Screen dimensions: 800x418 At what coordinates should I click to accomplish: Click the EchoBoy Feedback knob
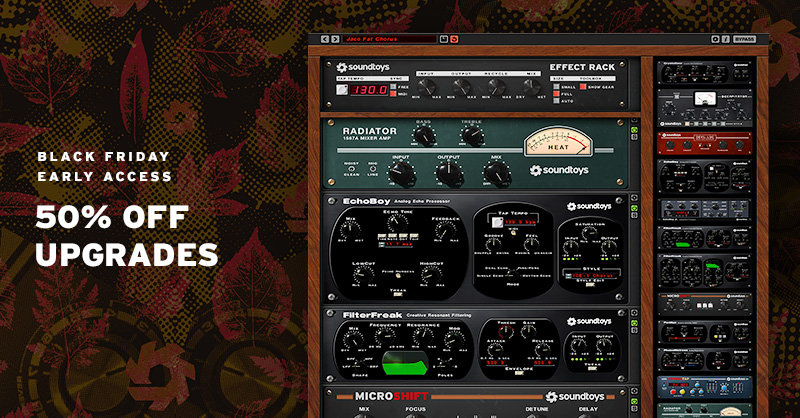[x=444, y=230]
